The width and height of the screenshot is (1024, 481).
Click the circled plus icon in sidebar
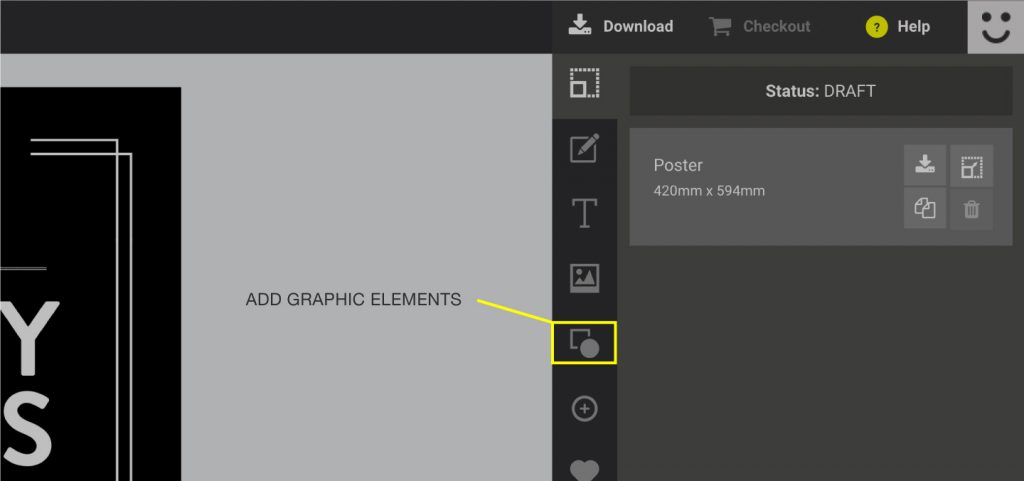(x=584, y=408)
